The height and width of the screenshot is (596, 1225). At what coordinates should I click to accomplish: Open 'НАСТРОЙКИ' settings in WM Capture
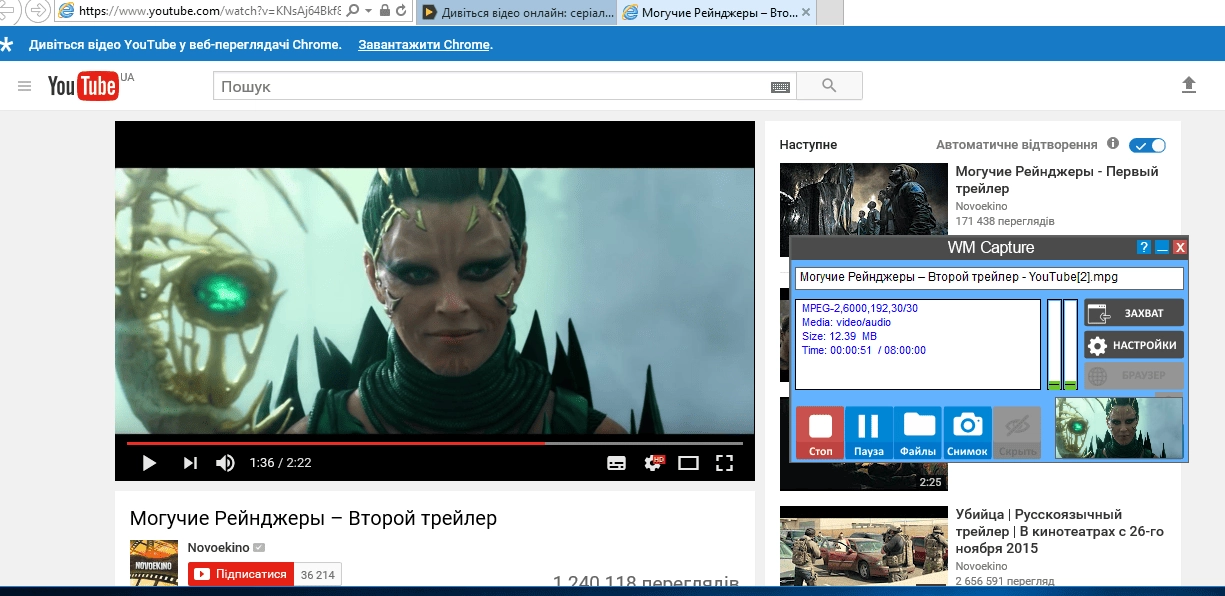pos(1134,346)
